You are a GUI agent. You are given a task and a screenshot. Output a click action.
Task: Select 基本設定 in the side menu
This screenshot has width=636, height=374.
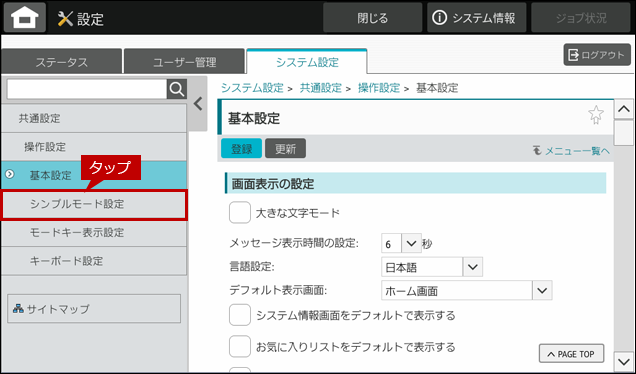94,175
